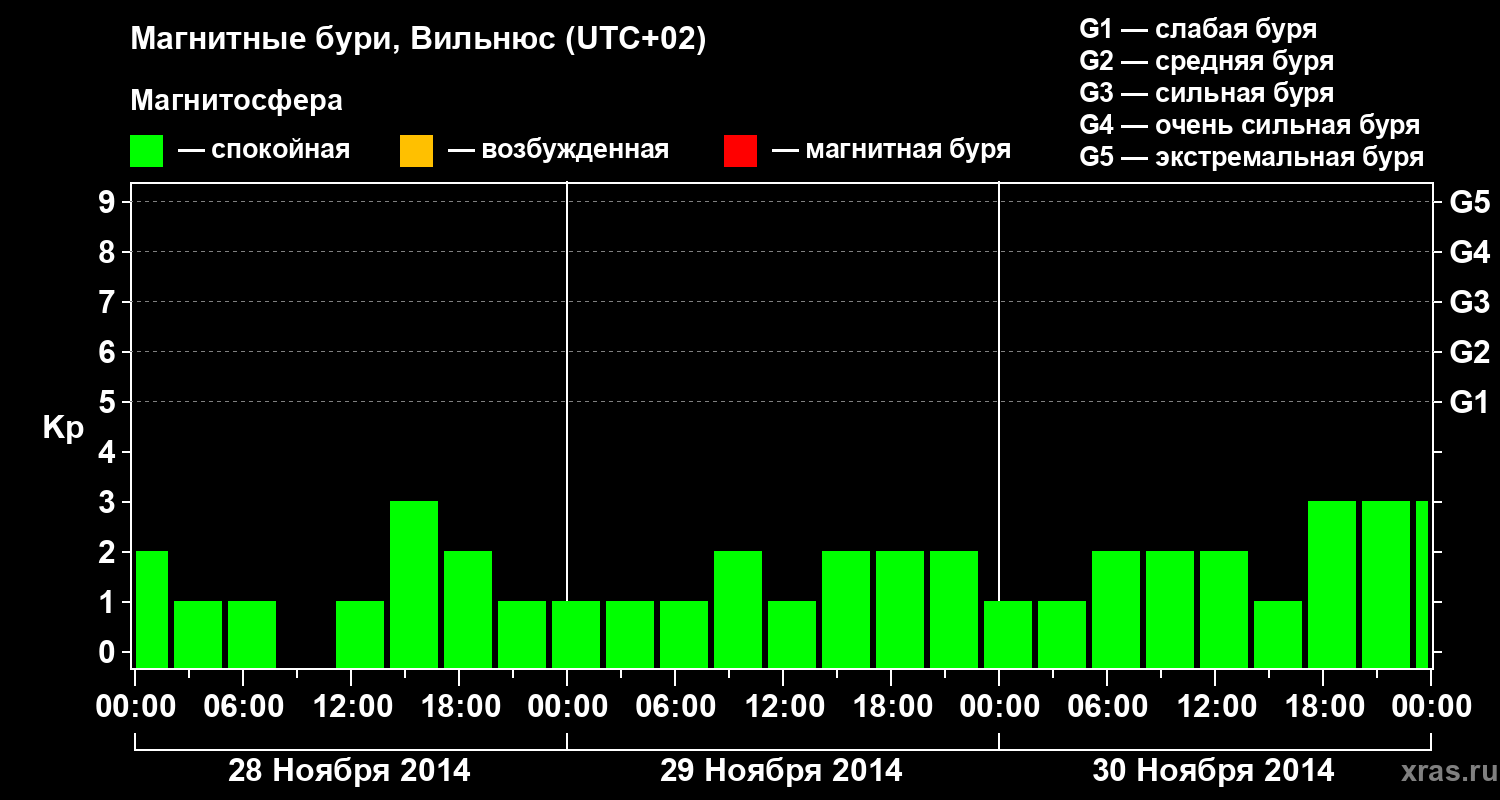Click the right axis label G2

coord(1469,352)
